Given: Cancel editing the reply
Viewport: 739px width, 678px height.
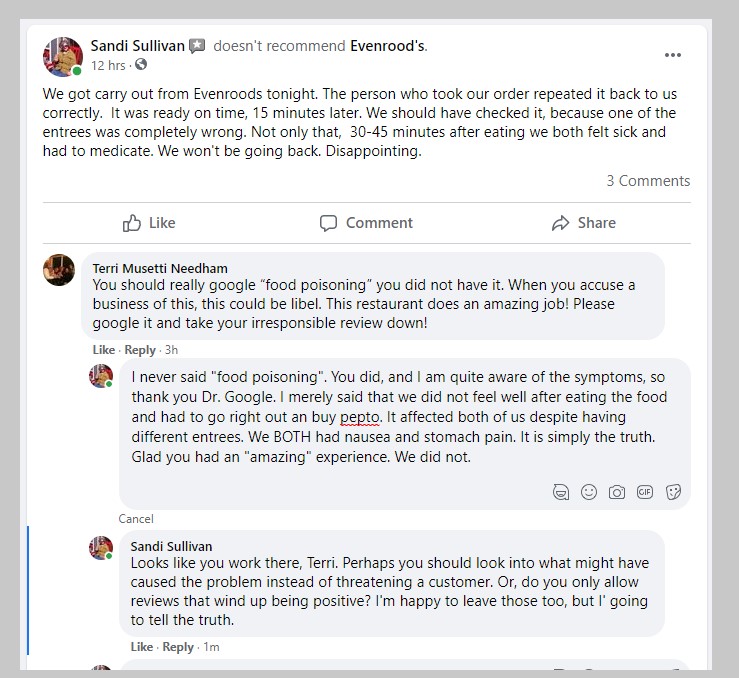Looking at the screenshot, I should click(136, 519).
